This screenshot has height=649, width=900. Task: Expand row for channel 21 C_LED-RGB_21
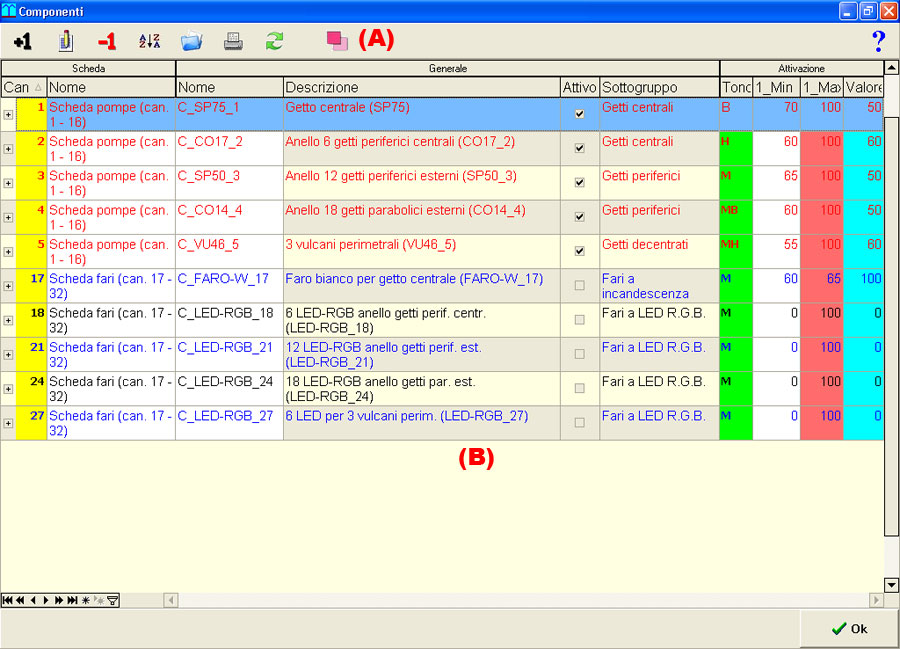(x=8, y=355)
